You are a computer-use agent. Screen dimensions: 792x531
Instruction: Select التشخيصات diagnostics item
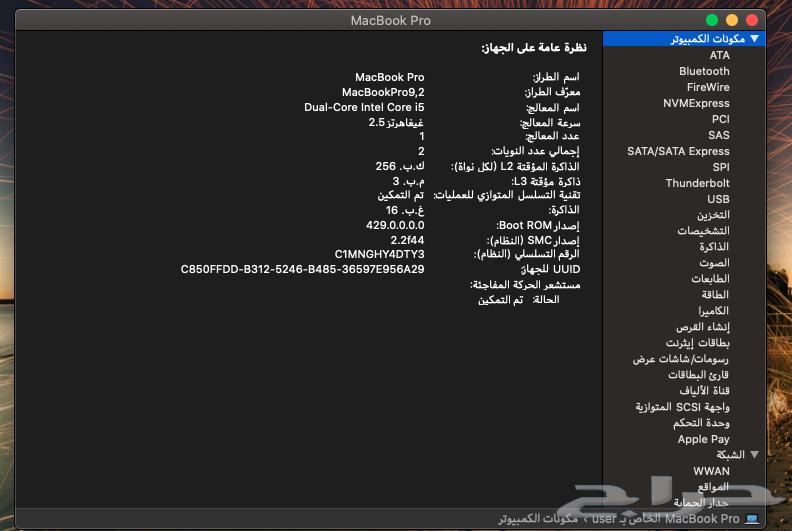point(704,231)
